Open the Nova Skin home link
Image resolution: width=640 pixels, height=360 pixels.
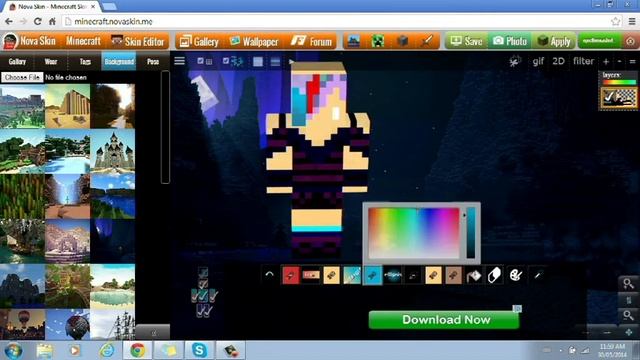pos(29,41)
